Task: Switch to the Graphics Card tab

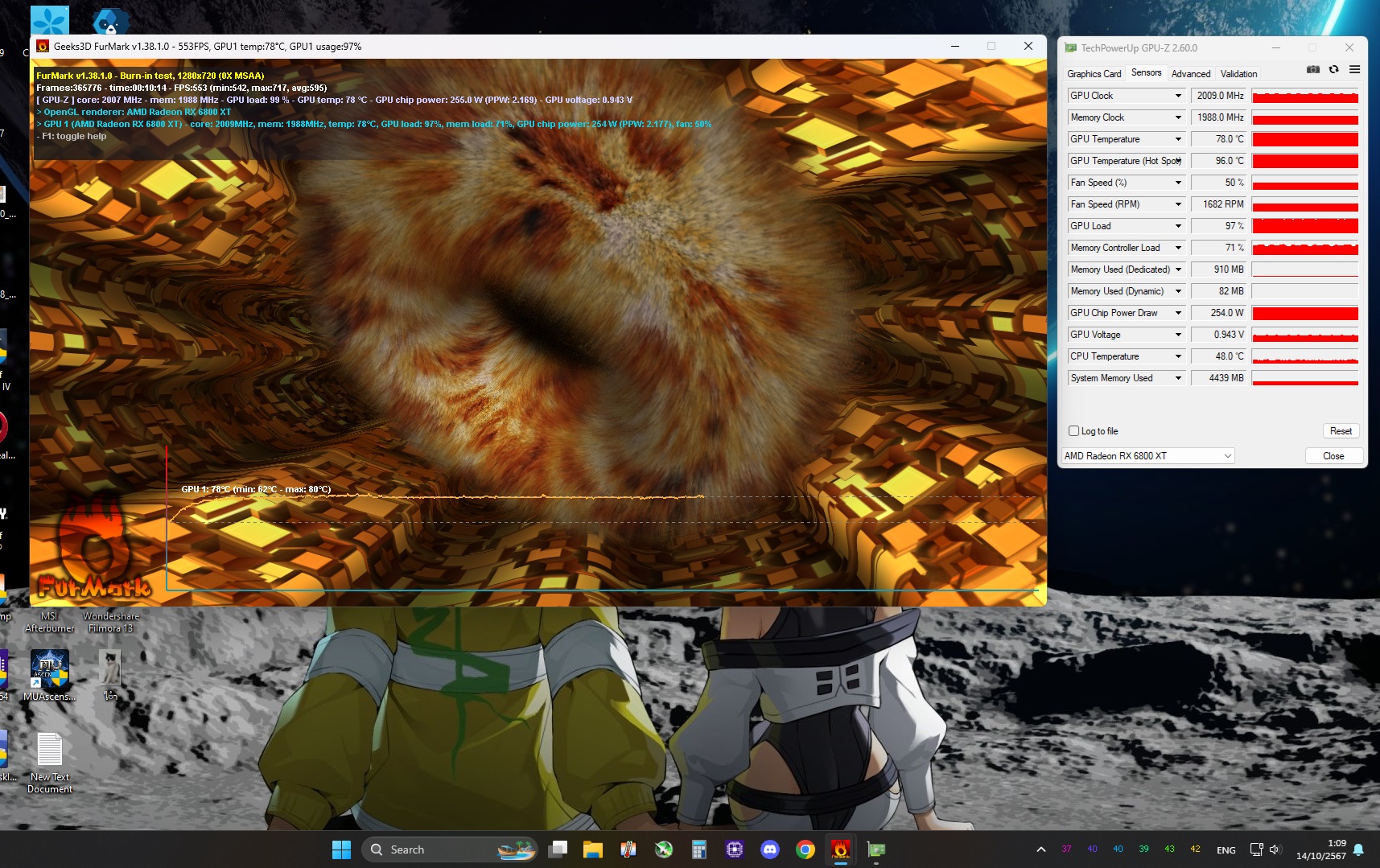Action: click(x=1094, y=74)
